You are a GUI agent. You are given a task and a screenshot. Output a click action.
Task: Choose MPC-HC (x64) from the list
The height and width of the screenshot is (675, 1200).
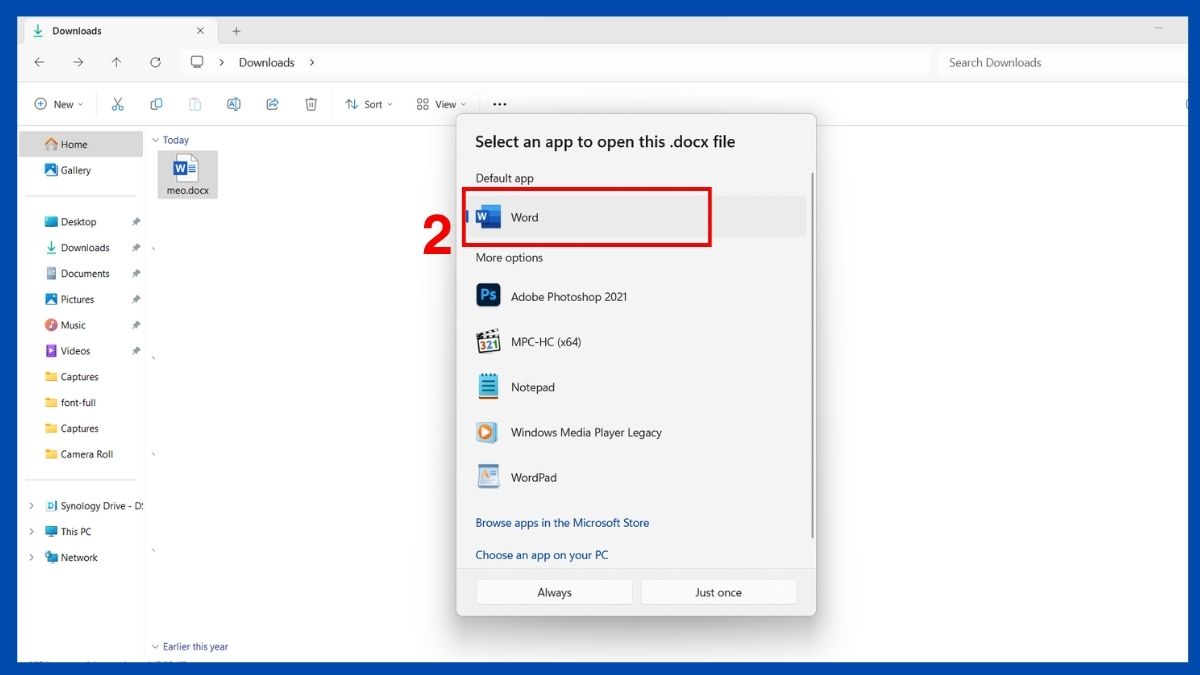click(636, 342)
